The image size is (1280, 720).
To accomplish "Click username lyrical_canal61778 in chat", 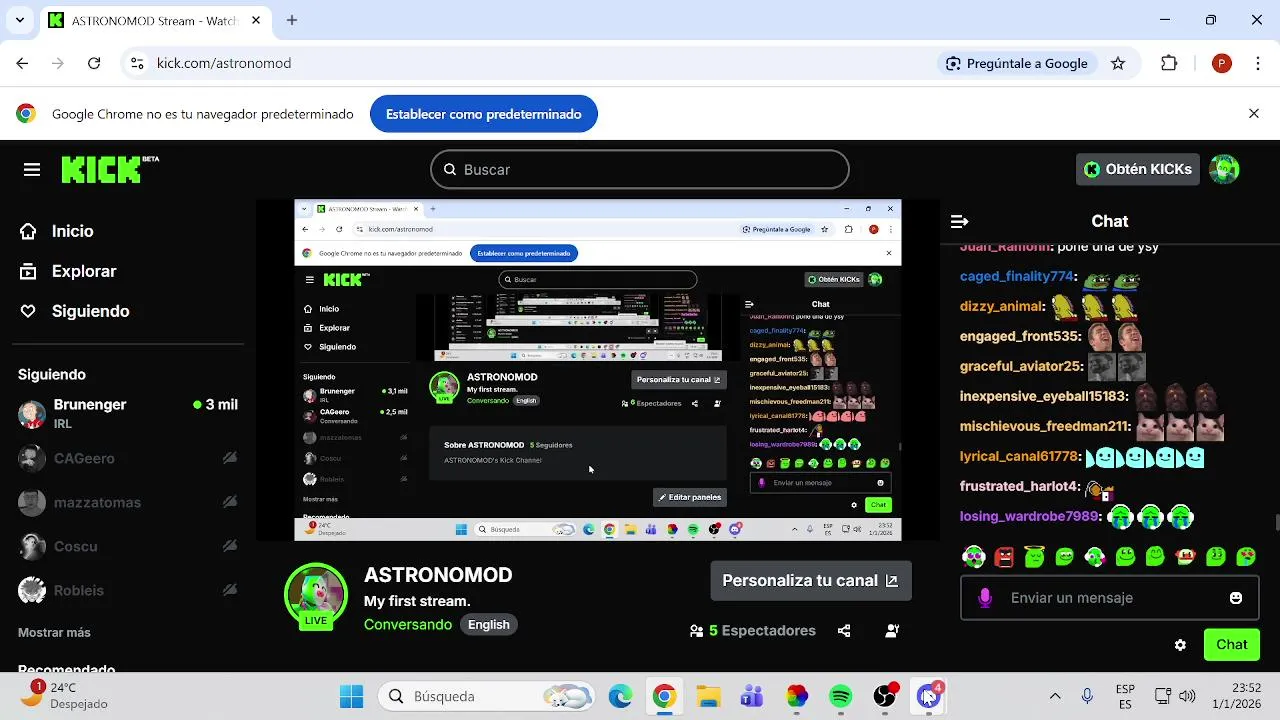I will [1020, 456].
